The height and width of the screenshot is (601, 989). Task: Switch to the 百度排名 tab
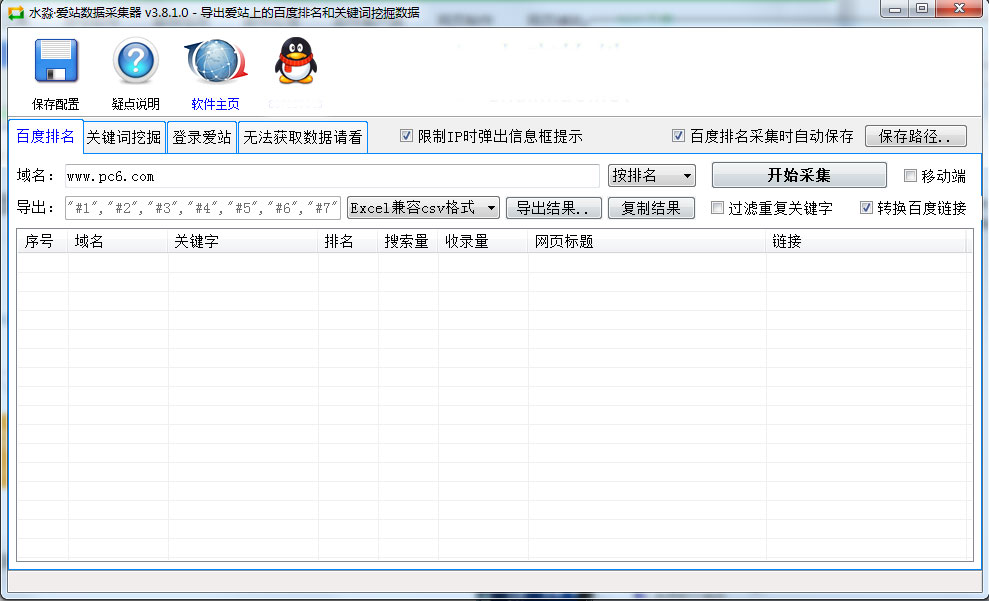point(45,136)
